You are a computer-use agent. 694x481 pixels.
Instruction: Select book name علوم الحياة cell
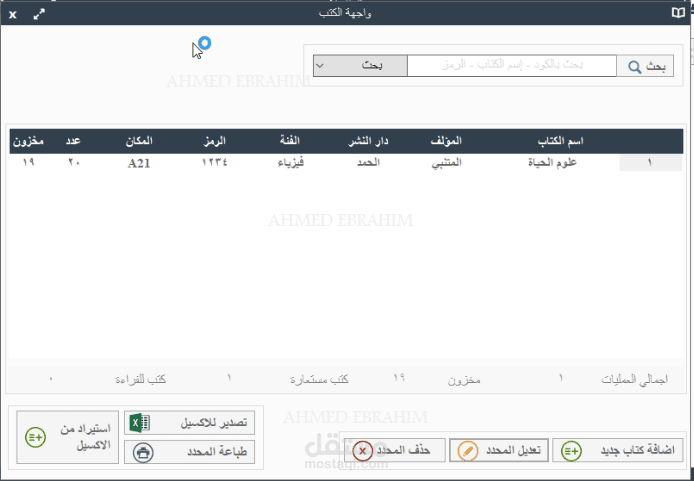tap(552, 163)
